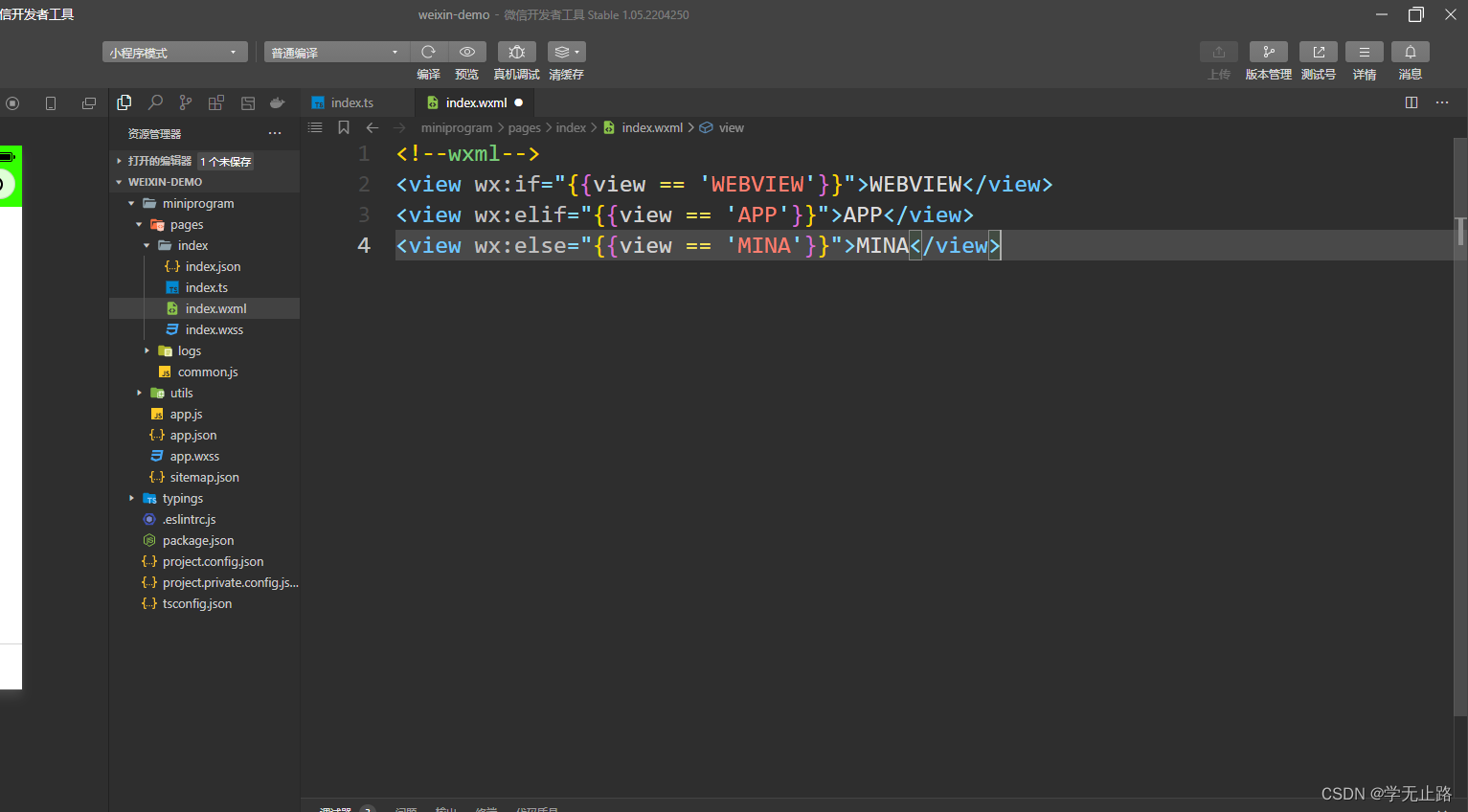
Task: Click the simulator record circle icon
Action: (x=12, y=103)
